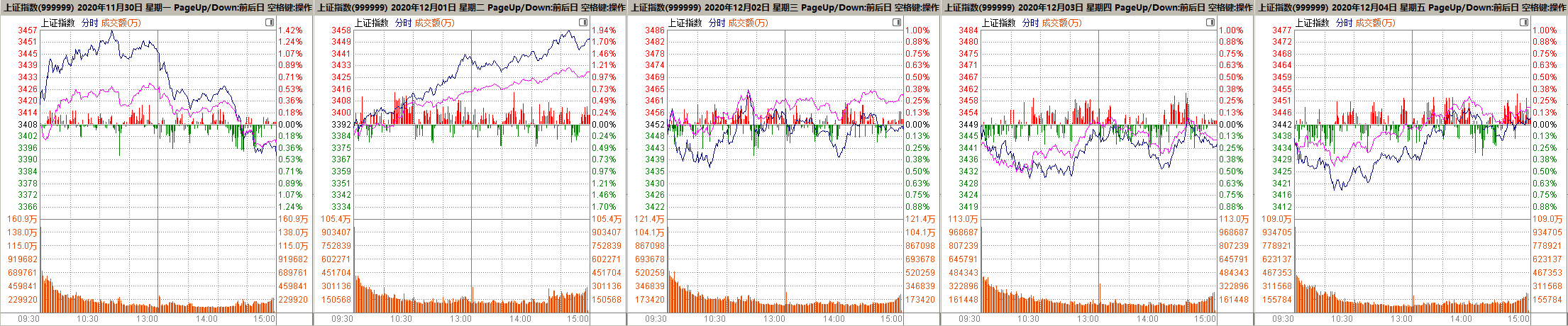Click 分时 label in the 12月04日 chart
This screenshot has width=1568, height=326.
coord(1344,23)
